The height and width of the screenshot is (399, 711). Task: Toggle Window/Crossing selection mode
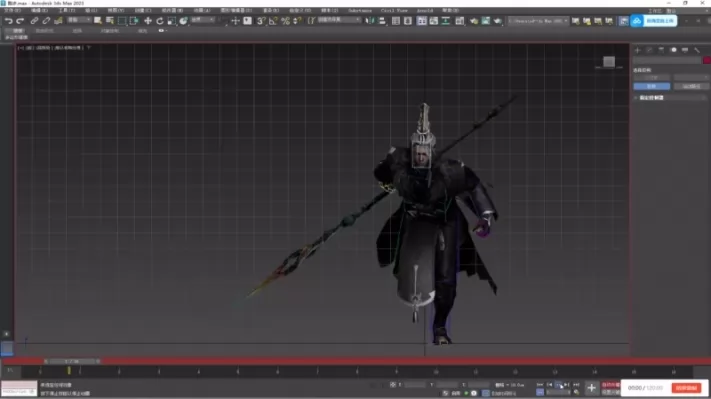click(x=134, y=21)
